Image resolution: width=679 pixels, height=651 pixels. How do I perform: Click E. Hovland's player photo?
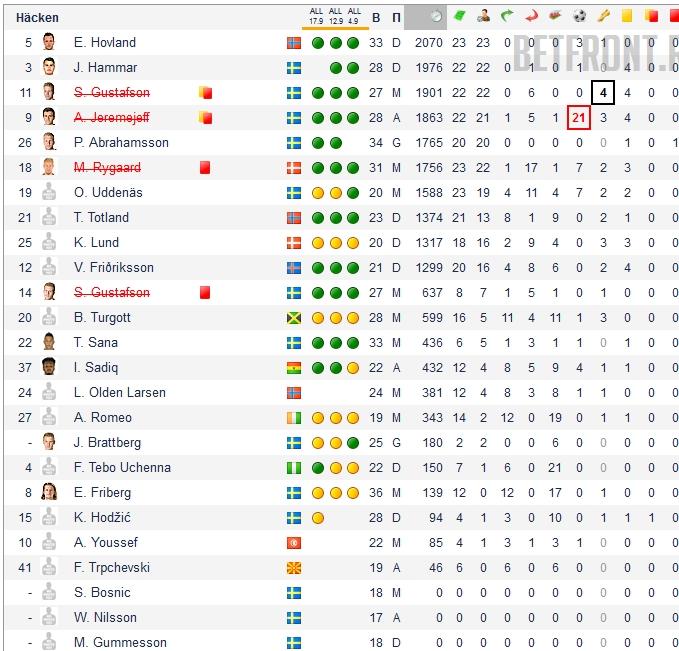pos(49,42)
